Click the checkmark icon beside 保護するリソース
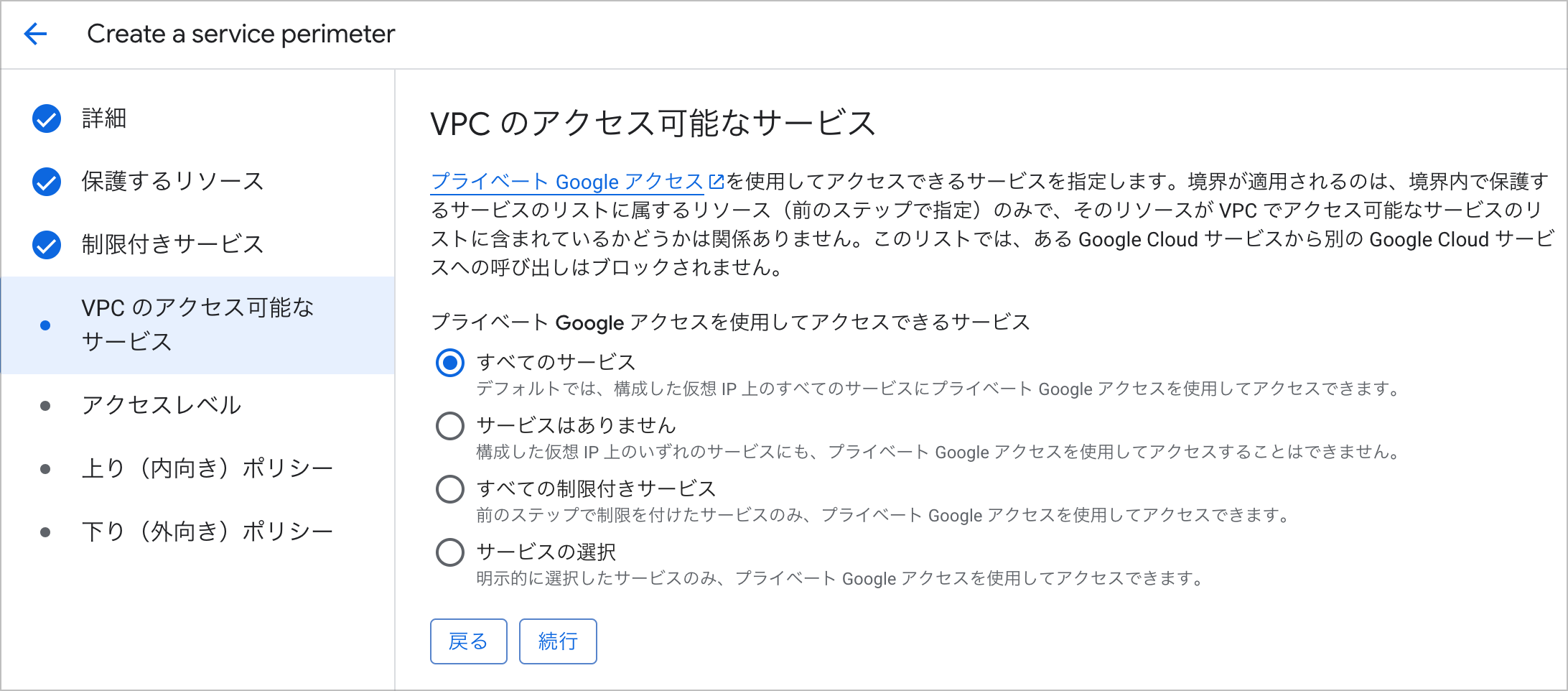1568x691 pixels. [x=47, y=182]
